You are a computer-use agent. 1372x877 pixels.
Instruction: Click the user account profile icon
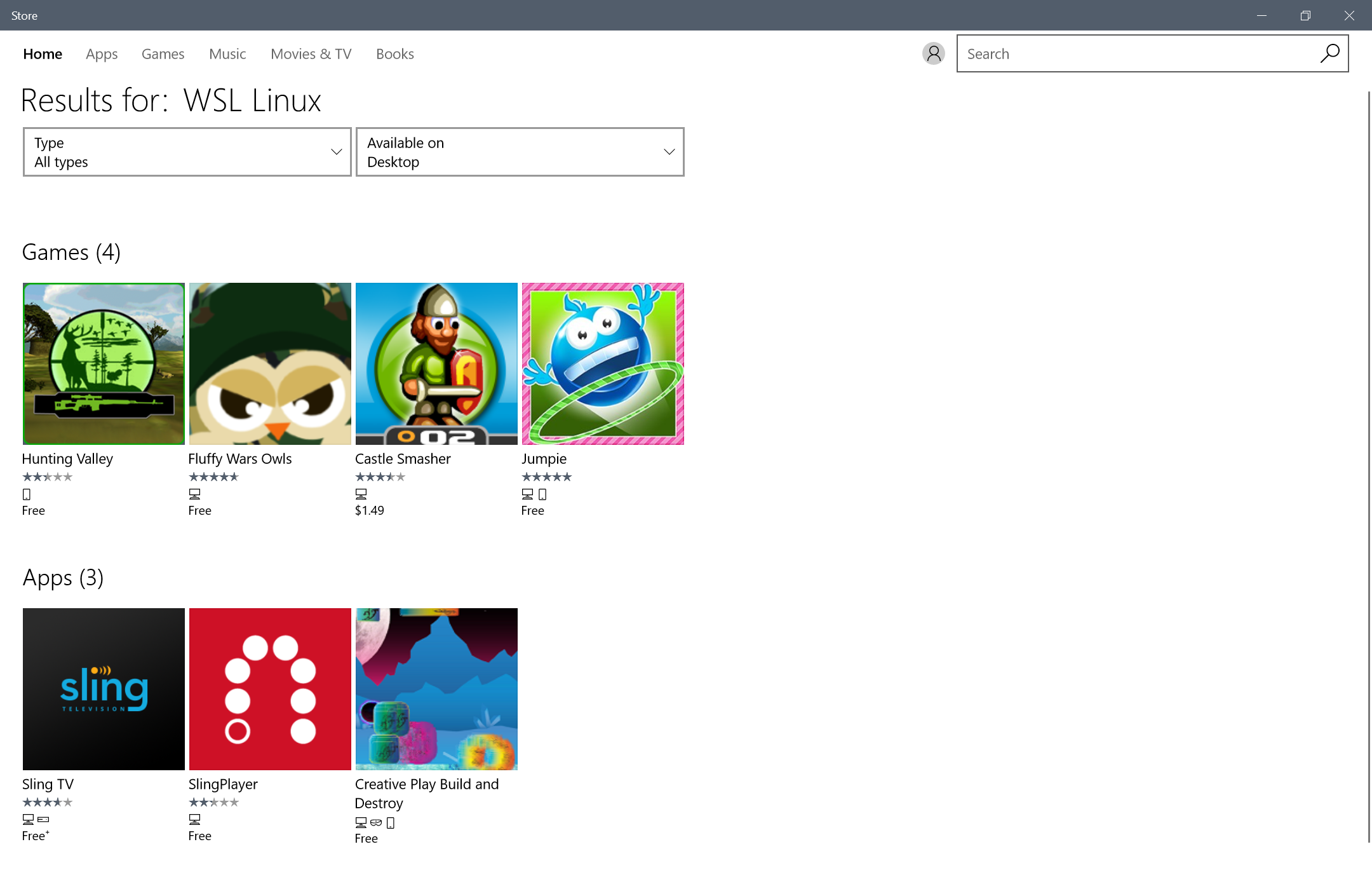coord(933,53)
